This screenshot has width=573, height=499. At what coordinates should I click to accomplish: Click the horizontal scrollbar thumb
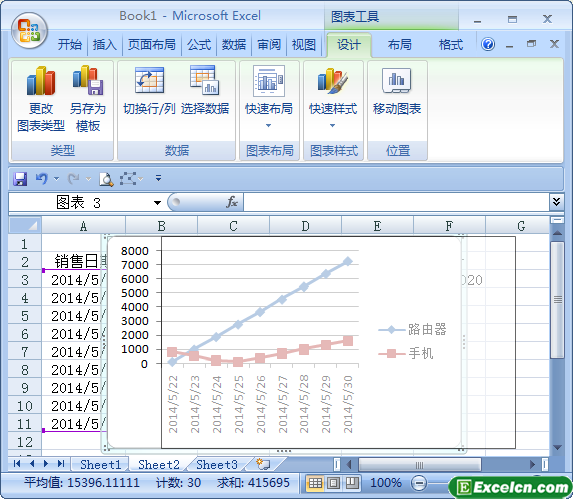420,465
